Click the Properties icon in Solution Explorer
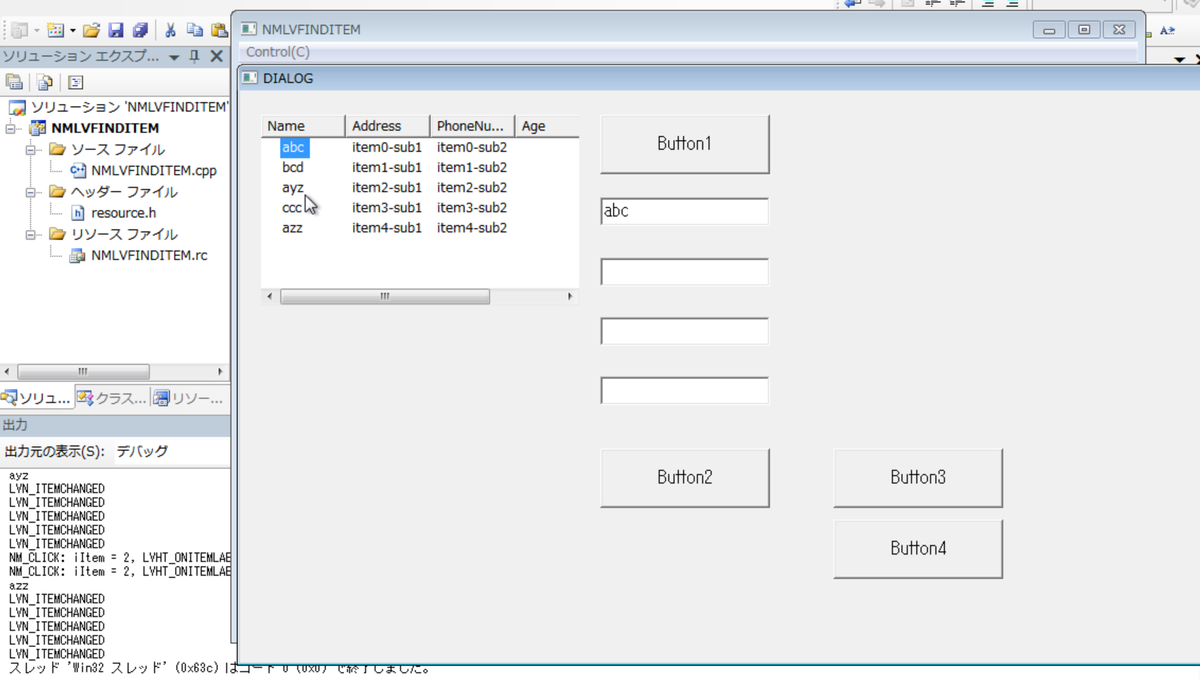Image resolution: width=1200 pixels, height=681 pixels. [14, 83]
